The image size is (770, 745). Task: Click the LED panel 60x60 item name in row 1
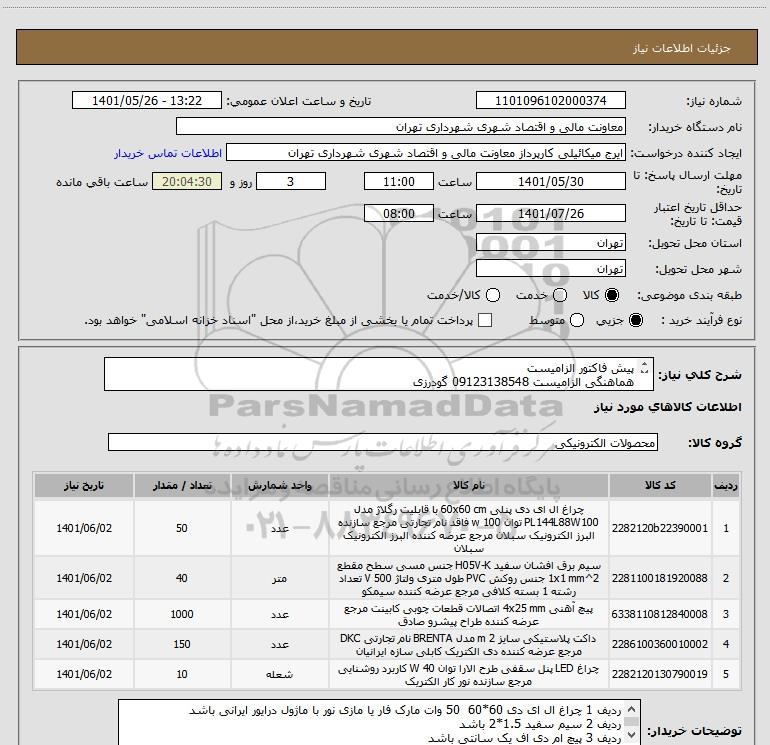coord(468,528)
